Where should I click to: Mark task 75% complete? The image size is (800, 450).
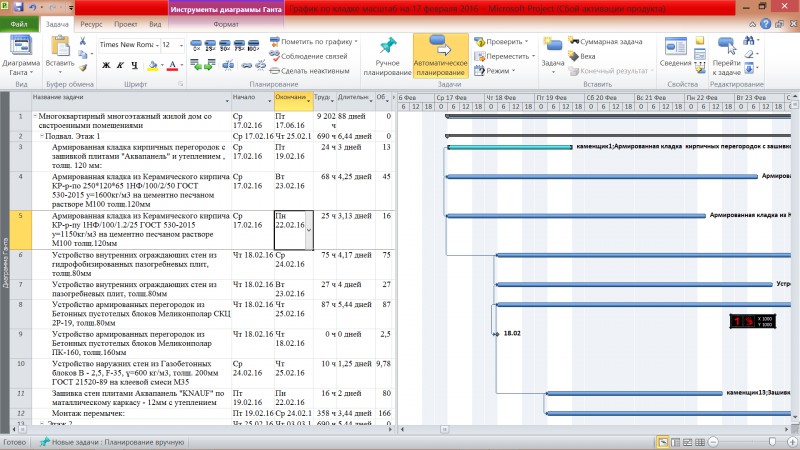(x=239, y=45)
